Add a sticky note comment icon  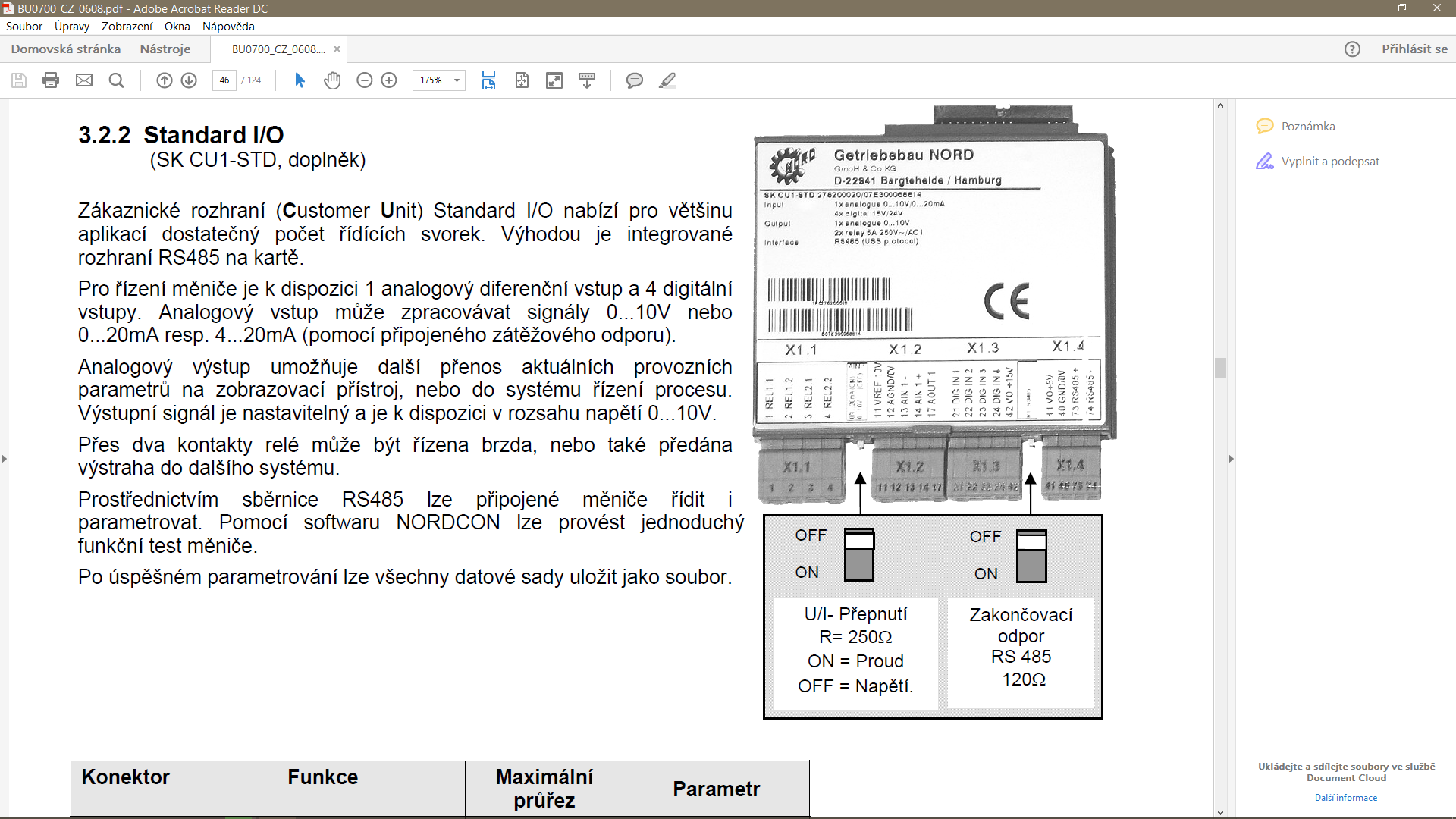(x=635, y=80)
